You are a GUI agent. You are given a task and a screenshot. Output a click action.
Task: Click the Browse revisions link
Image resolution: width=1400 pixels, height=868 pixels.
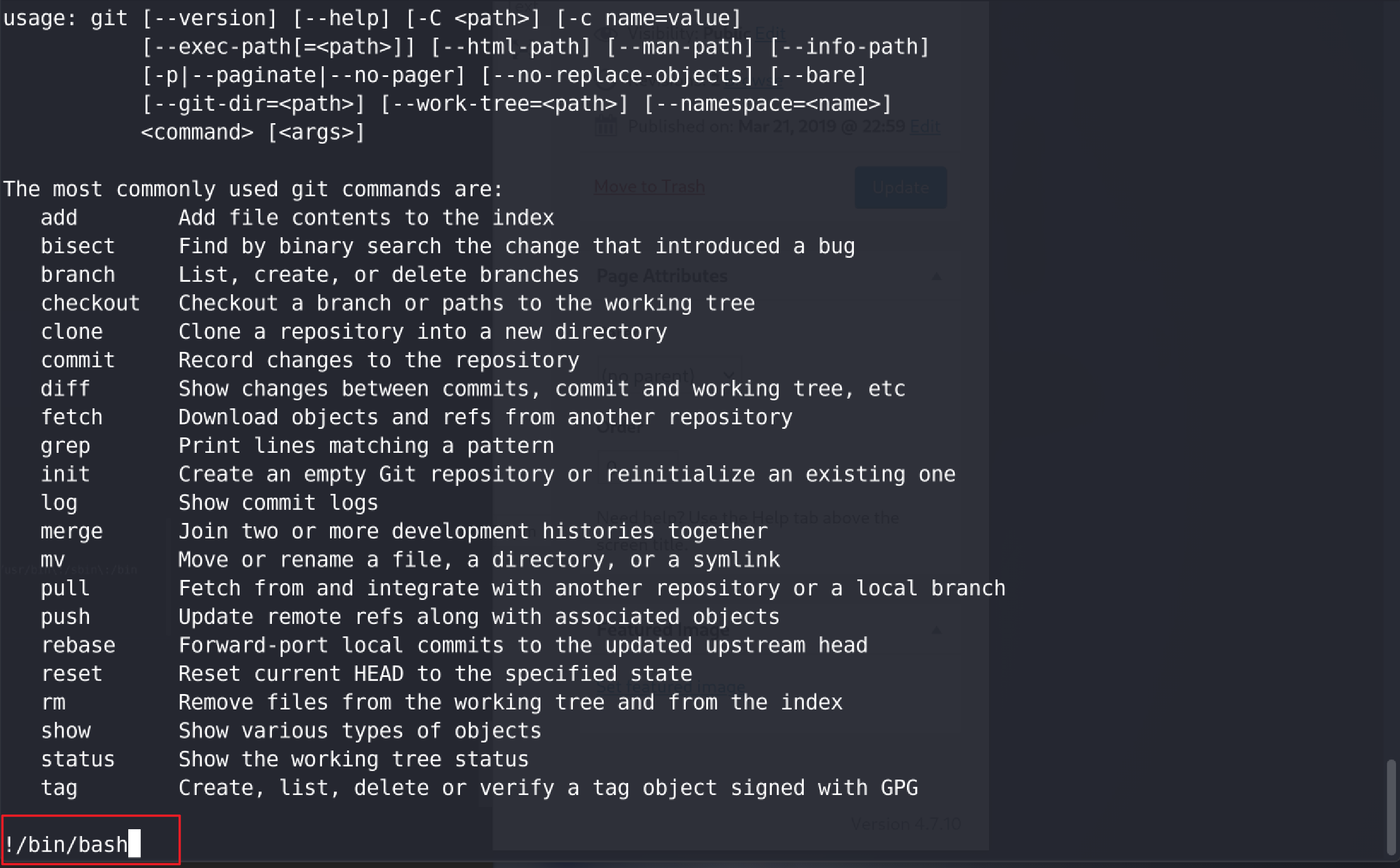coord(753,80)
